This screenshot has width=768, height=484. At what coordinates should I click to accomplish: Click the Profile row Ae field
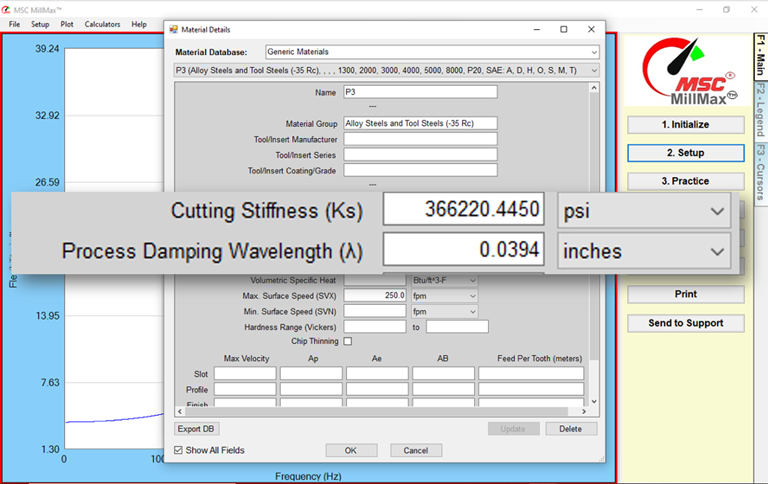click(377, 389)
